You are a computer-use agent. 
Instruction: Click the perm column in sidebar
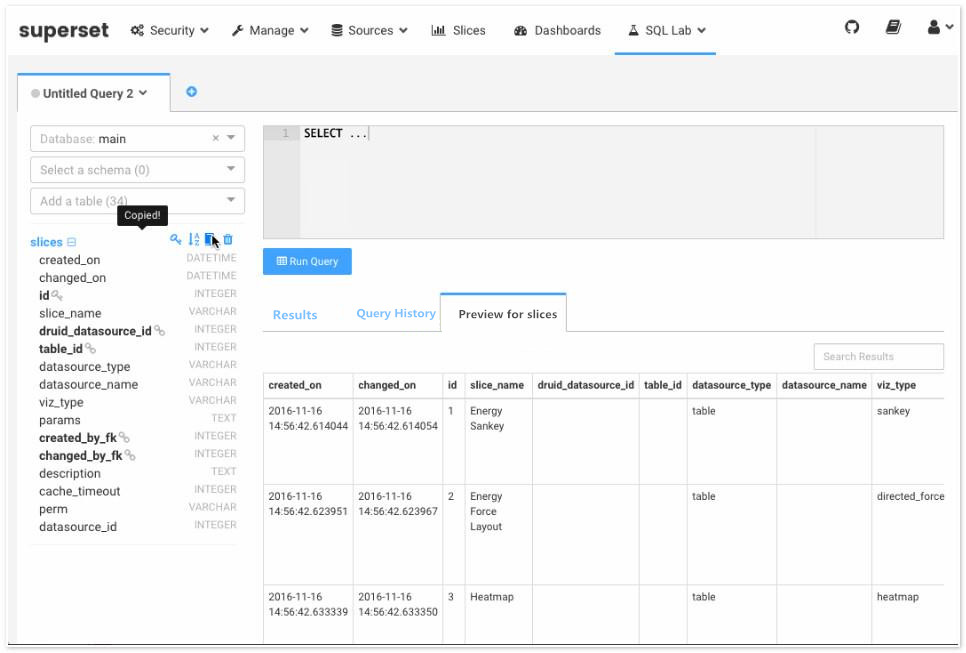click(54, 509)
